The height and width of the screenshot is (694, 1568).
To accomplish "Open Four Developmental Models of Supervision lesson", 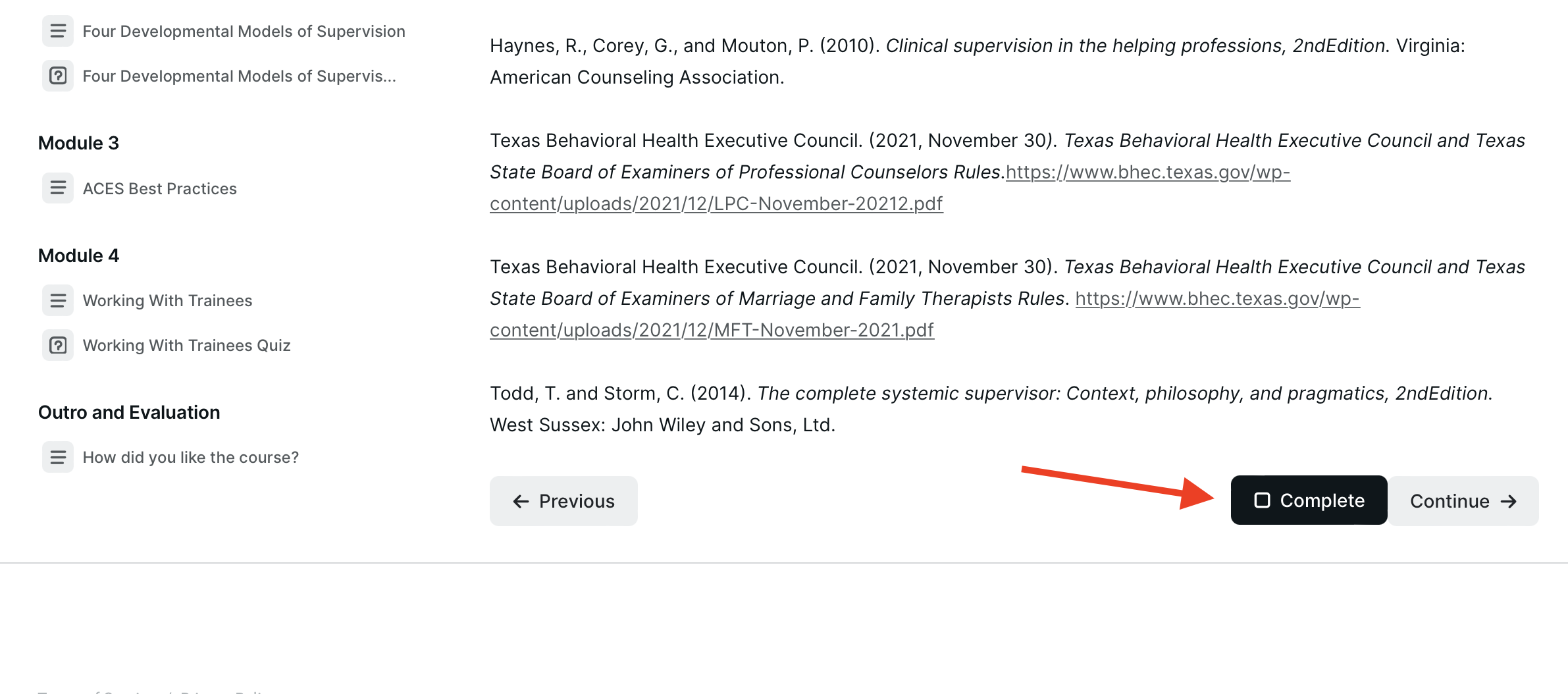I will [244, 32].
